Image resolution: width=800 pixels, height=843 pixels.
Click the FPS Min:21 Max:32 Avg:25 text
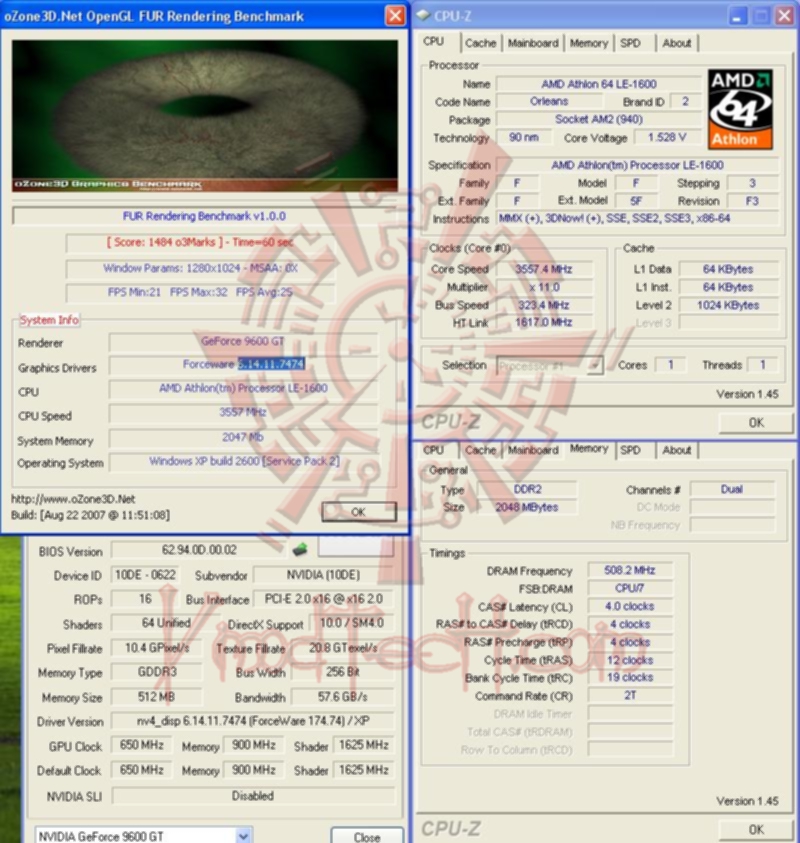tap(200, 292)
